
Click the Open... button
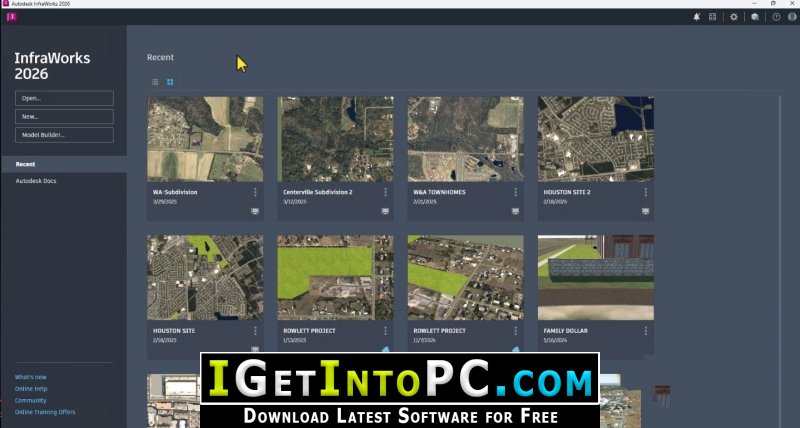point(64,98)
